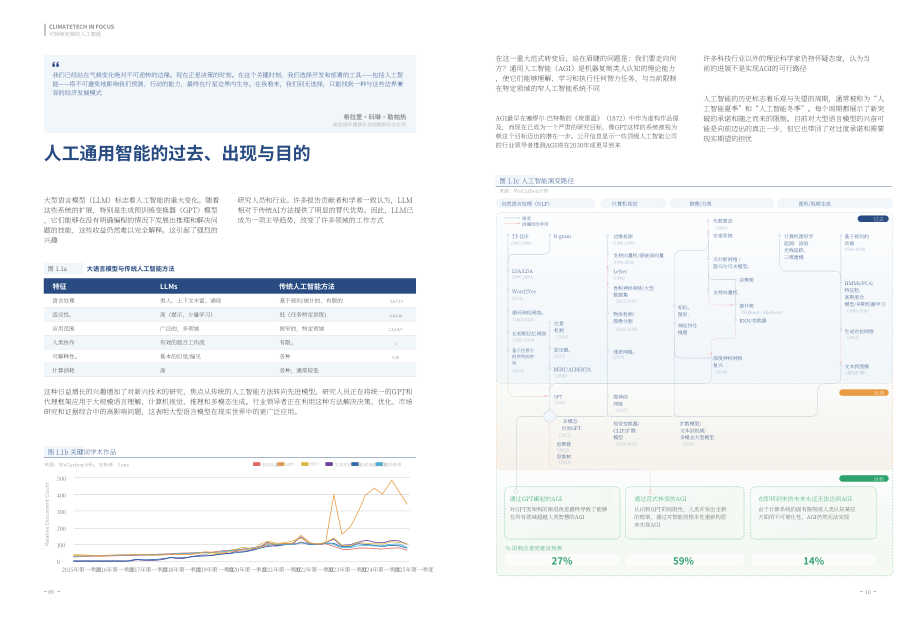
Task: Click the Word2Vec node label
Action: pyautogui.click(x=524, y=292)
